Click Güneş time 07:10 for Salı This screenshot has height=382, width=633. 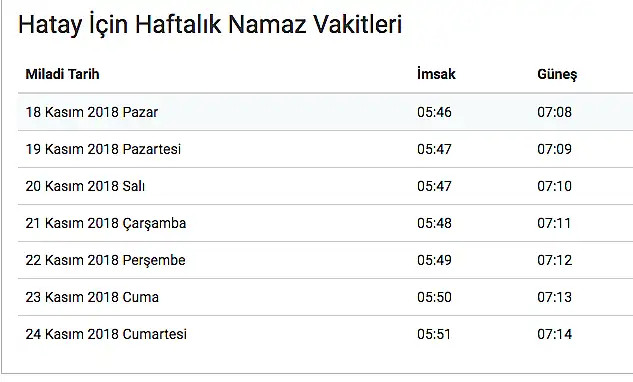(554, 186)
